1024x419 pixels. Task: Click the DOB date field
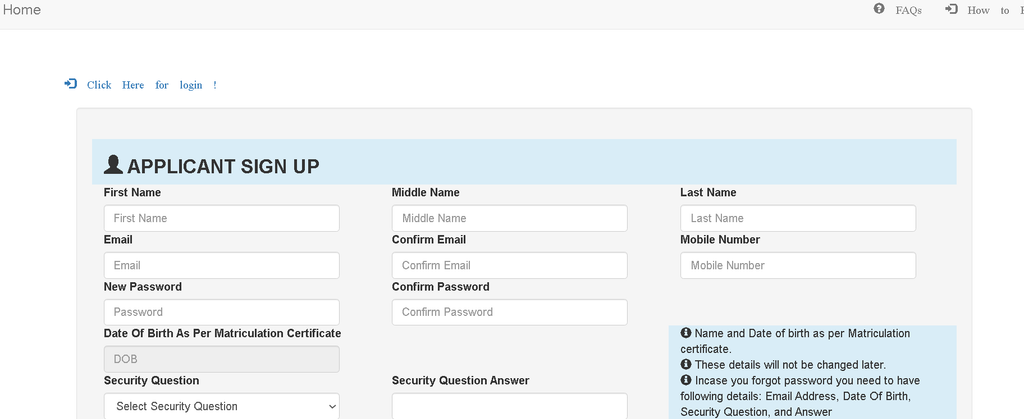pyautogui.click(x=221, y=359)
